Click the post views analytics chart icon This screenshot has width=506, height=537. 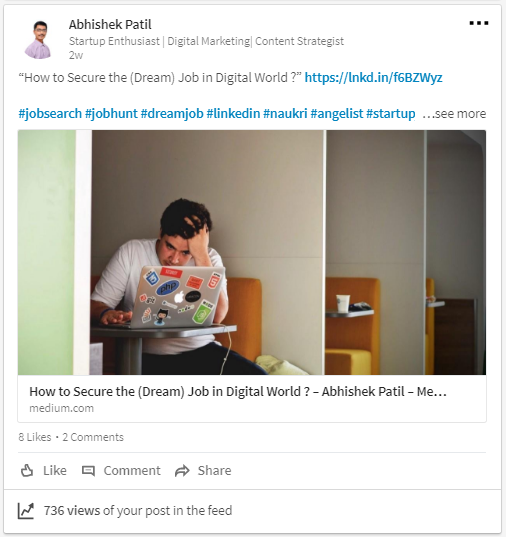26,511
